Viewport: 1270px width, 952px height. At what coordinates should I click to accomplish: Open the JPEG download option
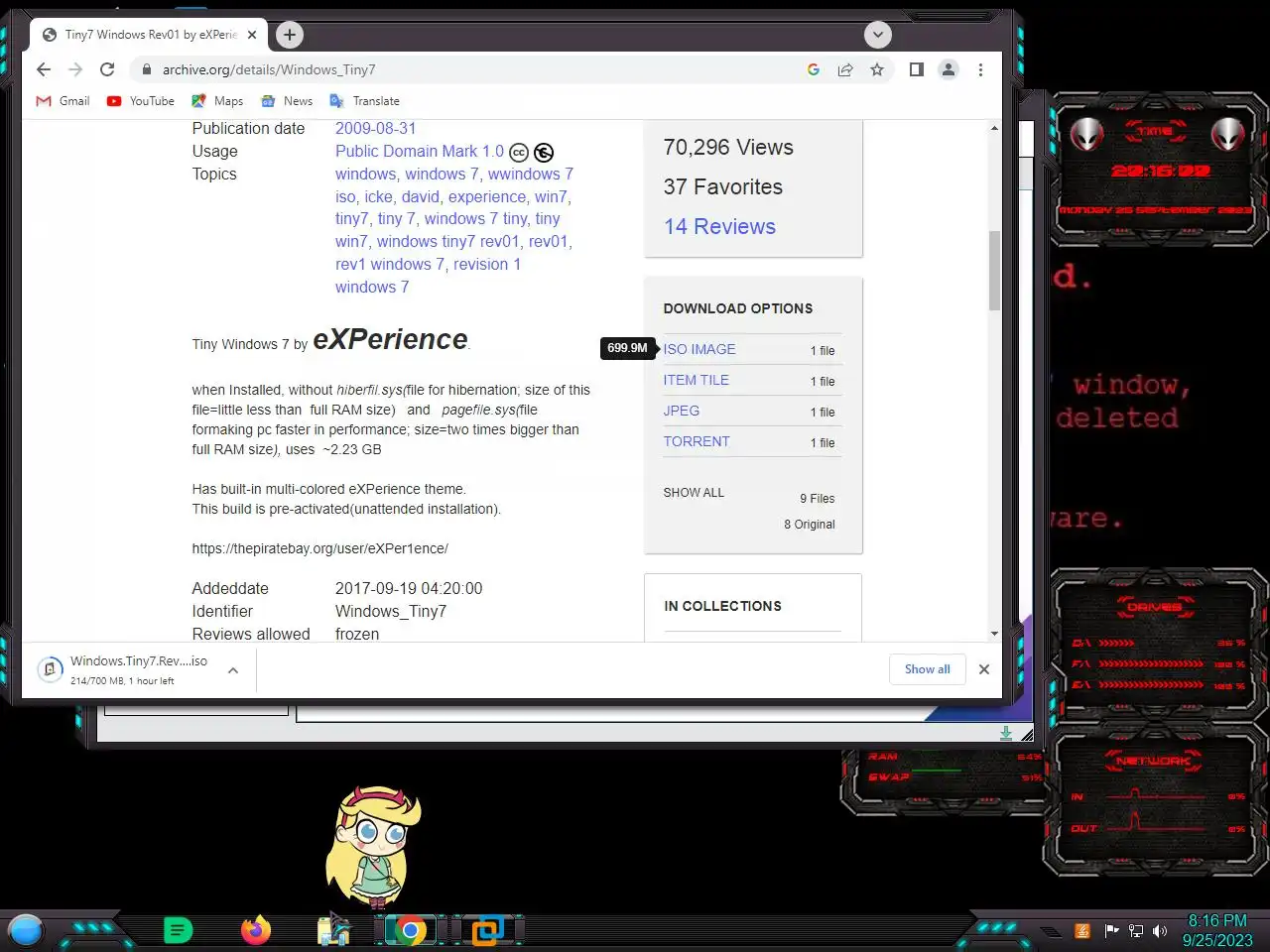[x=682, y=411]
